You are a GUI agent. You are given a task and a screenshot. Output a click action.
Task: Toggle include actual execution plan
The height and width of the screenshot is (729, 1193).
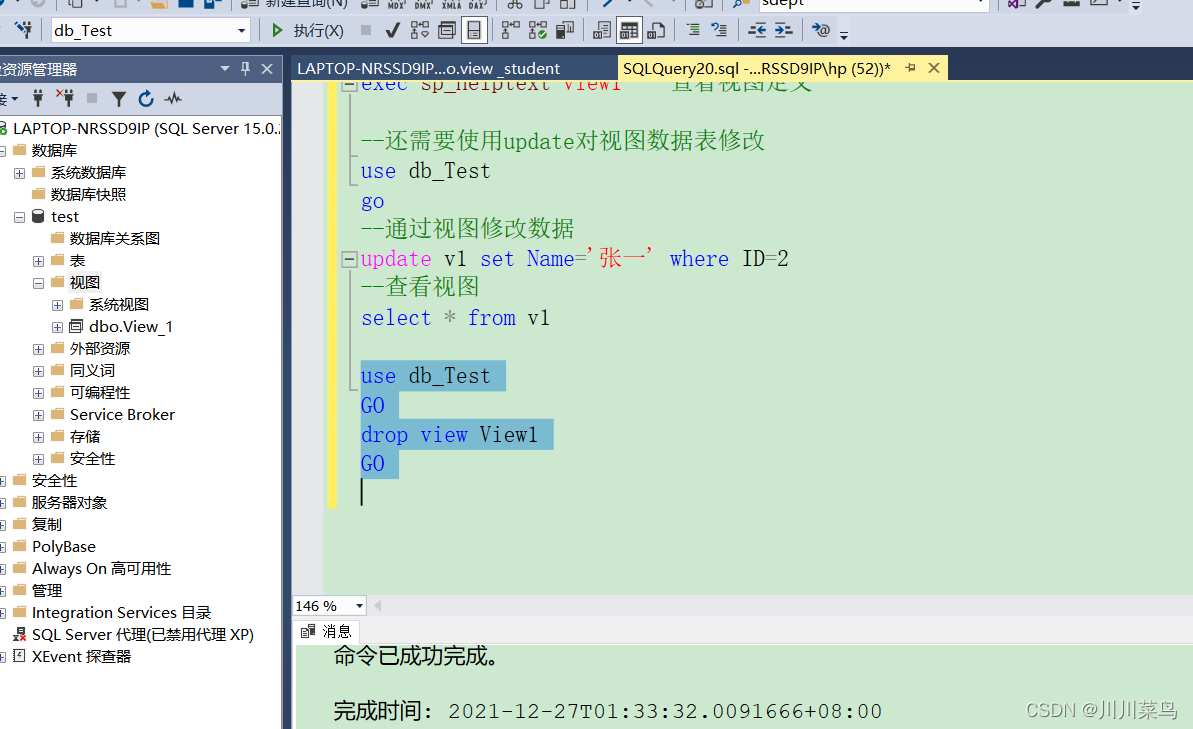pos(511,30)
